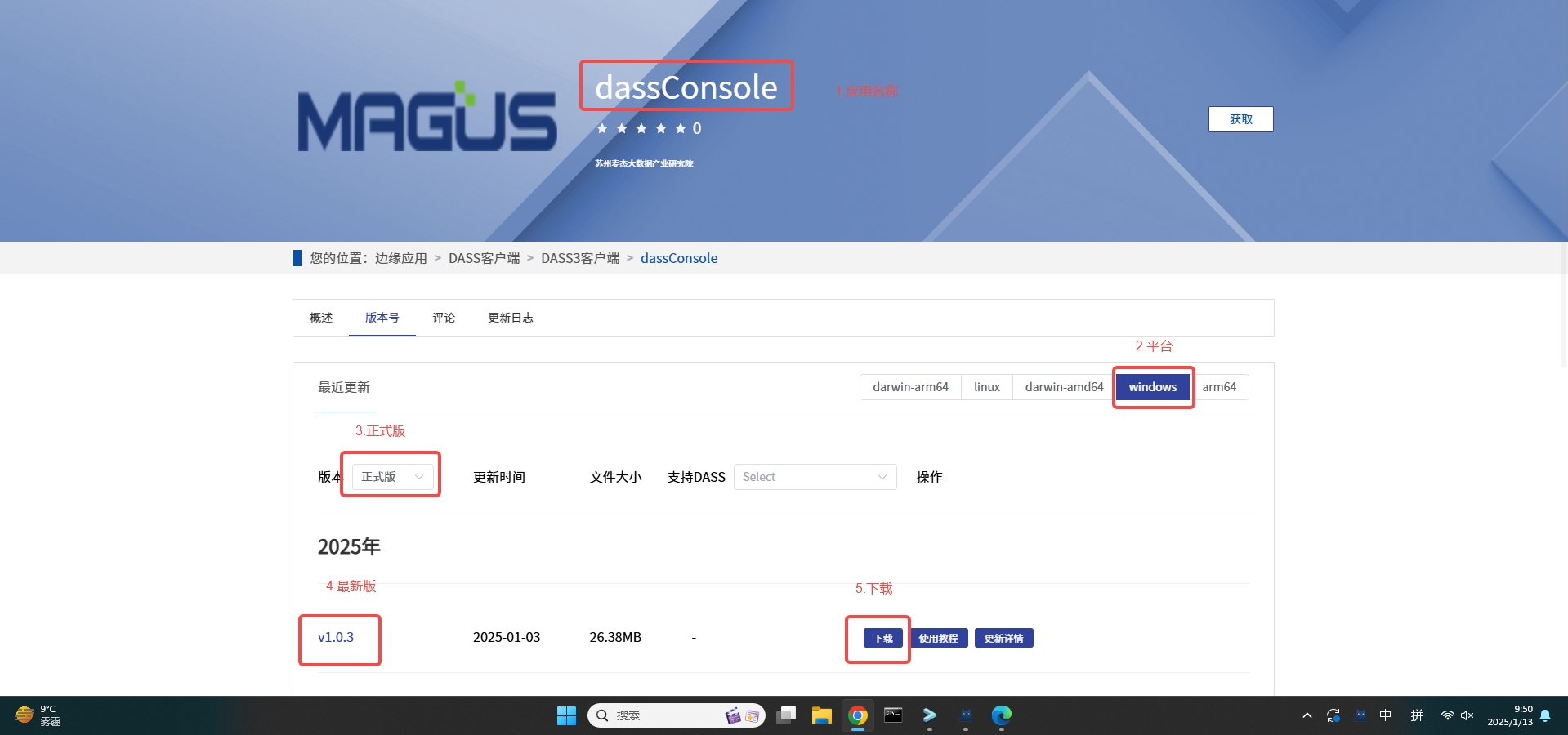Viewport: 1568px width, 735px height.
Task: Open the 使用教程 tutorial button
Action: pyautogui.click(x=939, y=638)
